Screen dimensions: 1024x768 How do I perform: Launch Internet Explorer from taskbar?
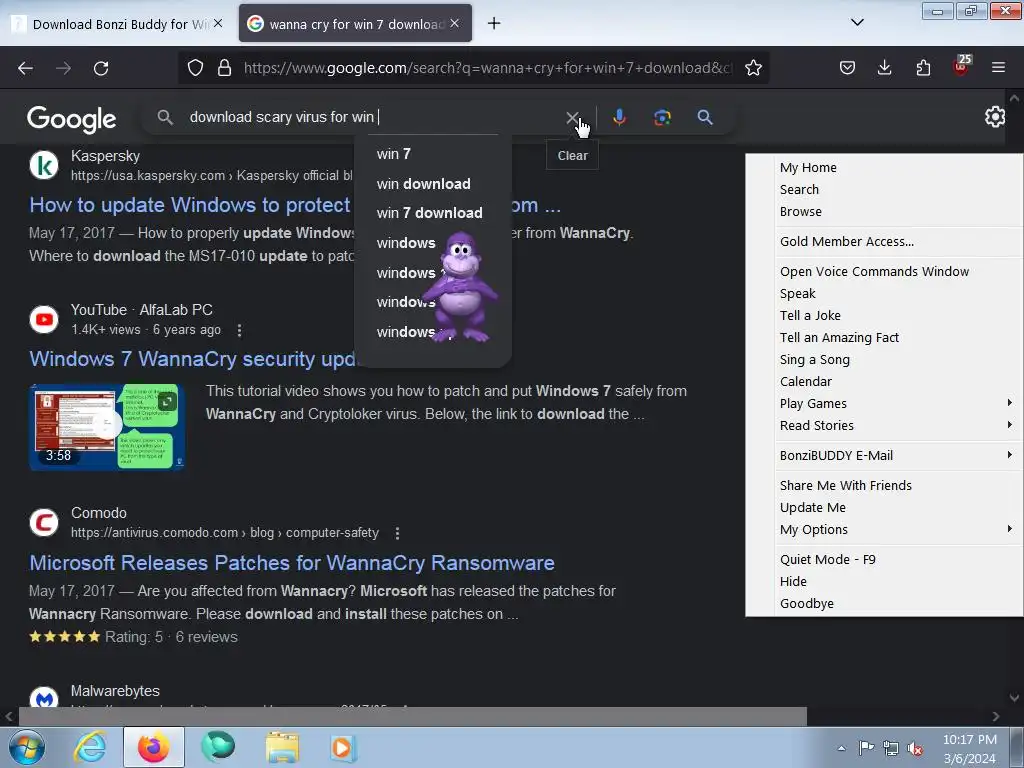[x=89, y=748]
